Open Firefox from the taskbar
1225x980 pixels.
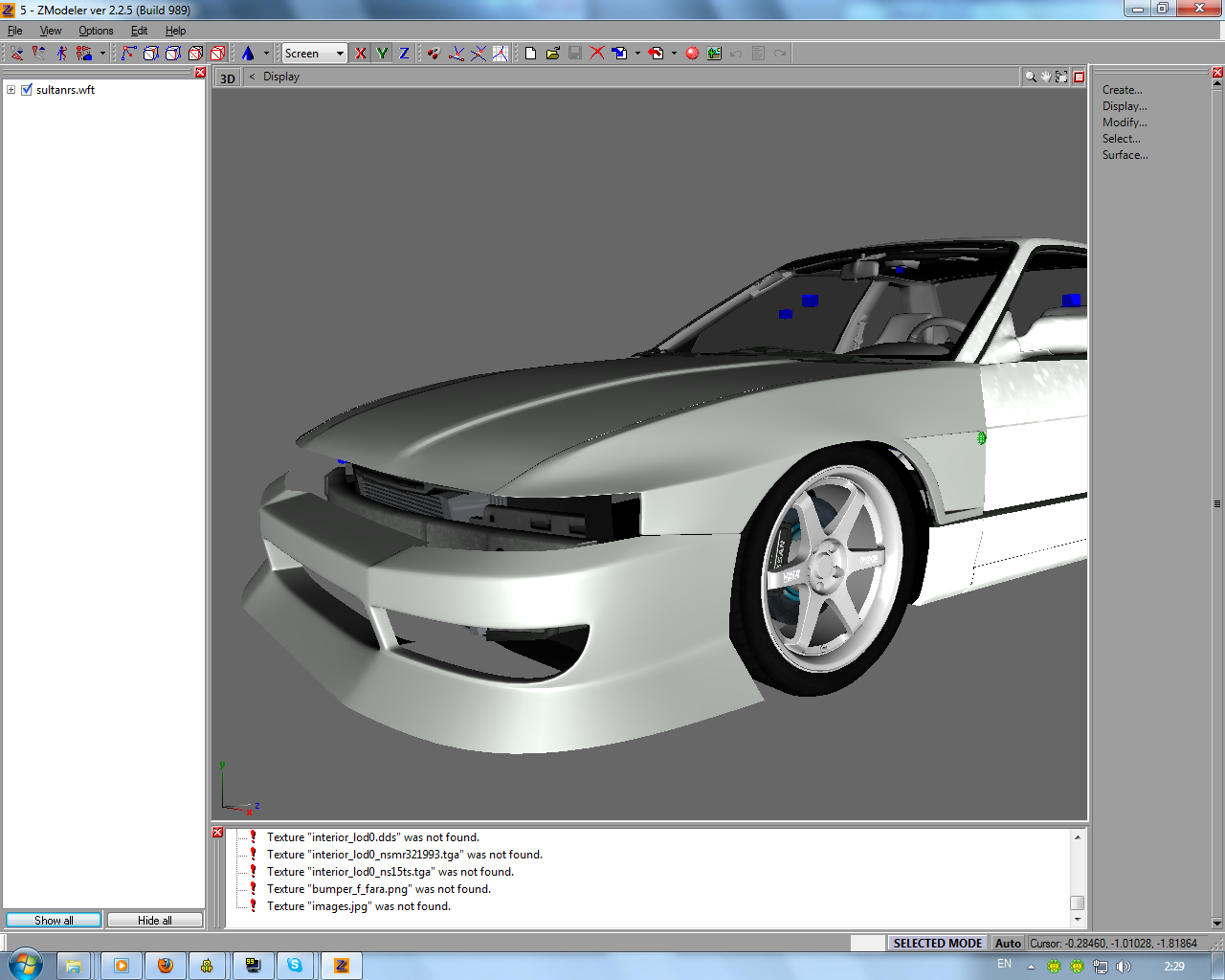click(165, 966)
